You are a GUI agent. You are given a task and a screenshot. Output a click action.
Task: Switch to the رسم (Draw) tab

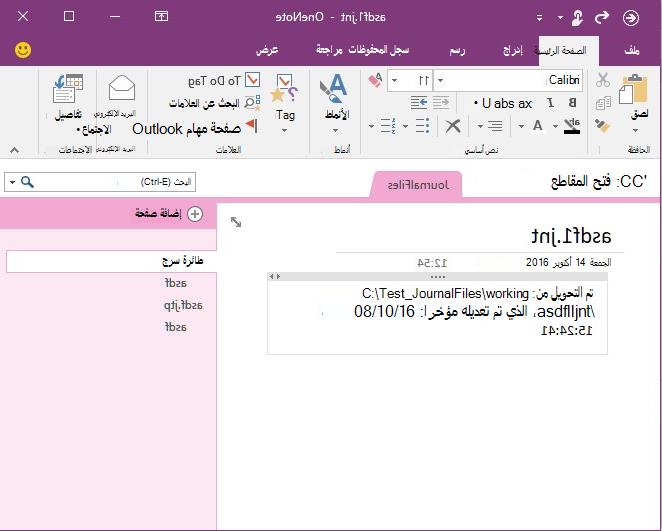457,51
